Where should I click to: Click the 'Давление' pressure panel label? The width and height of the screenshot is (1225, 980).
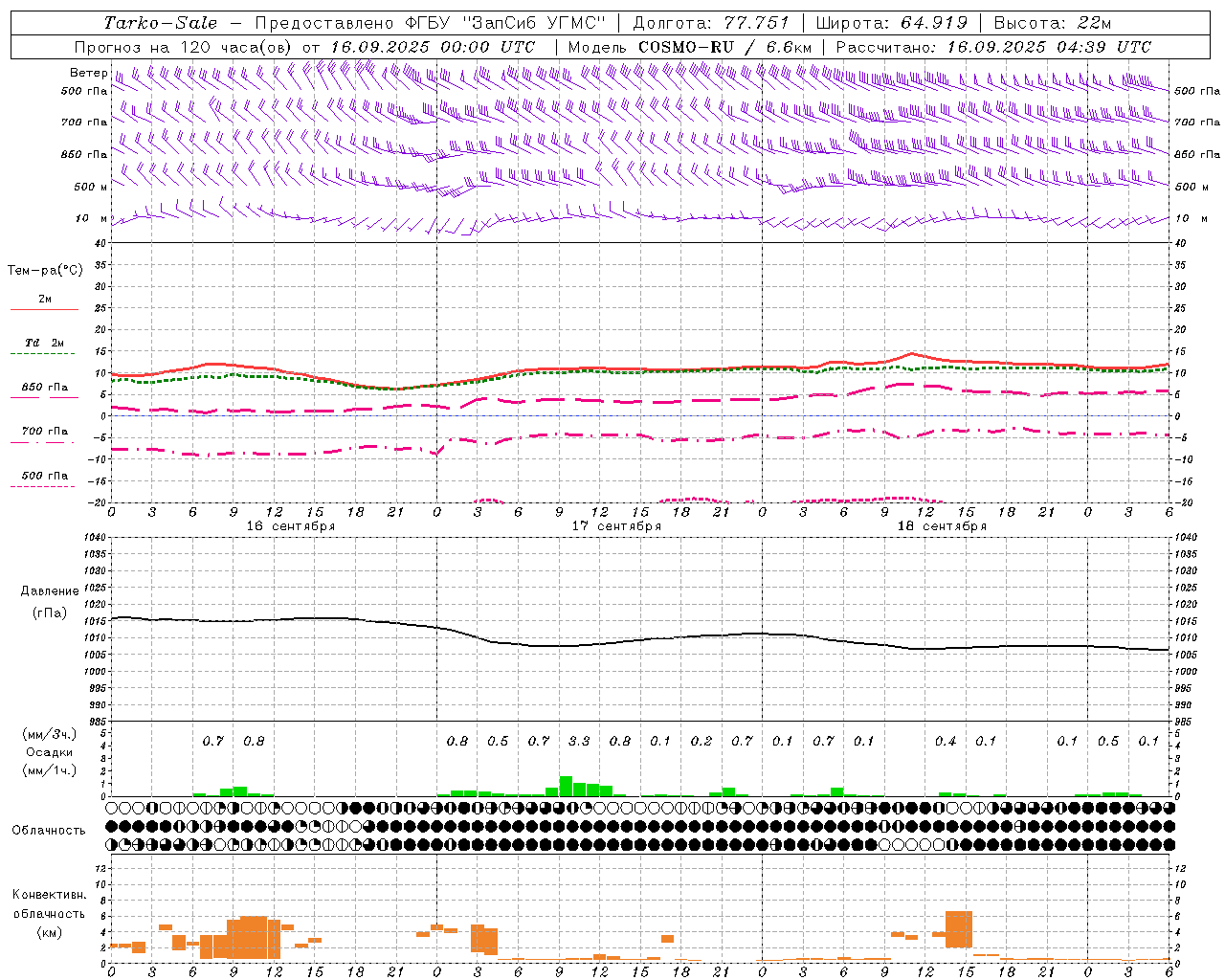pos(49,591)
